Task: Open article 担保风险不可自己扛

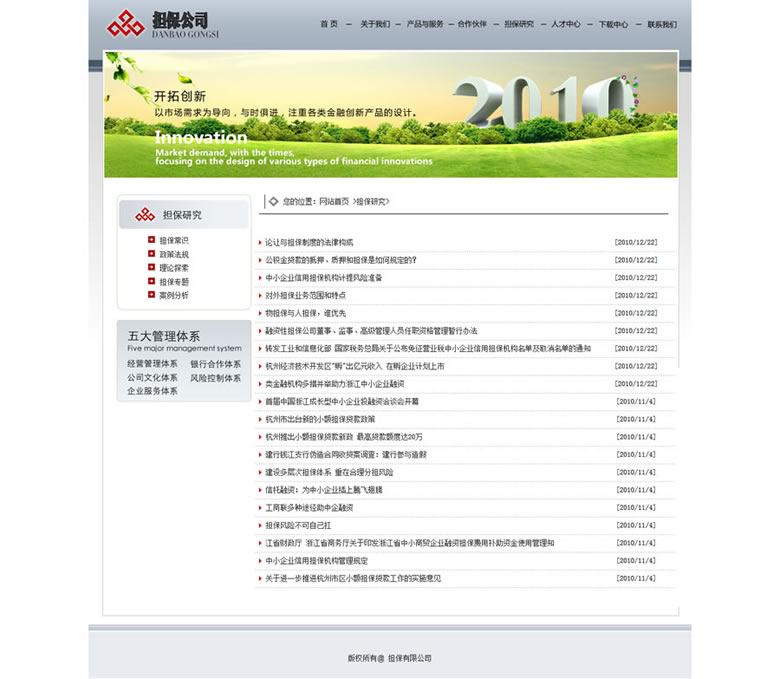Action: pyautogui.click(x=298, y=525)
